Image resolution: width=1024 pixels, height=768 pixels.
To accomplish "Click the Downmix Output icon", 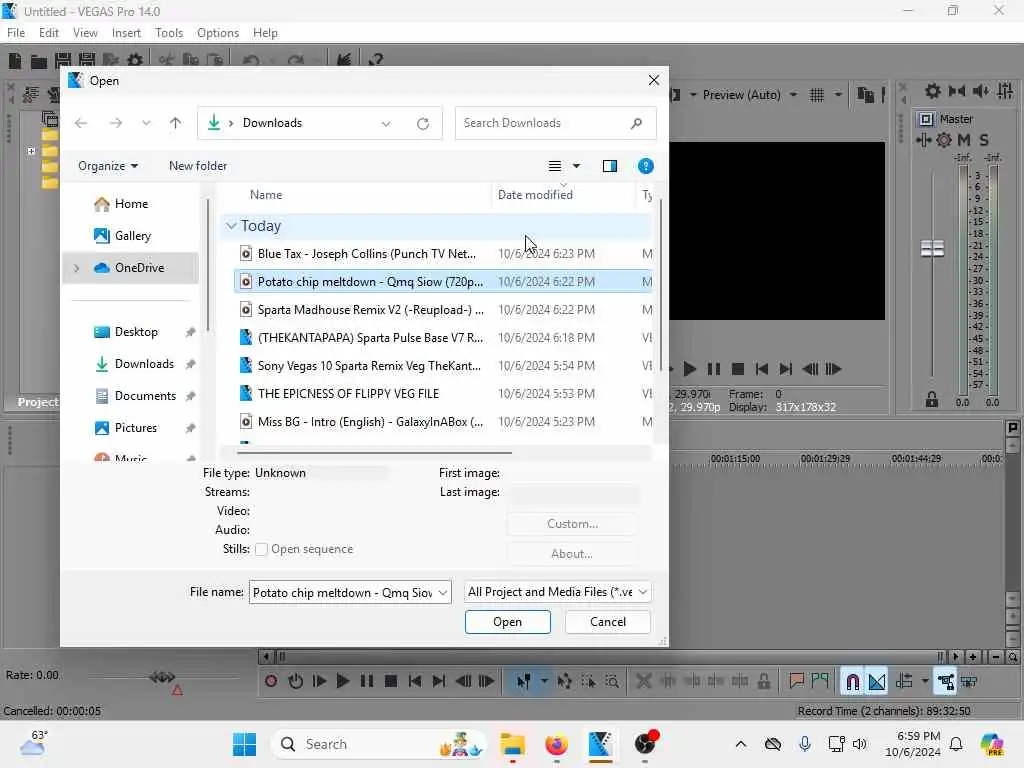I will coord(957,91).
